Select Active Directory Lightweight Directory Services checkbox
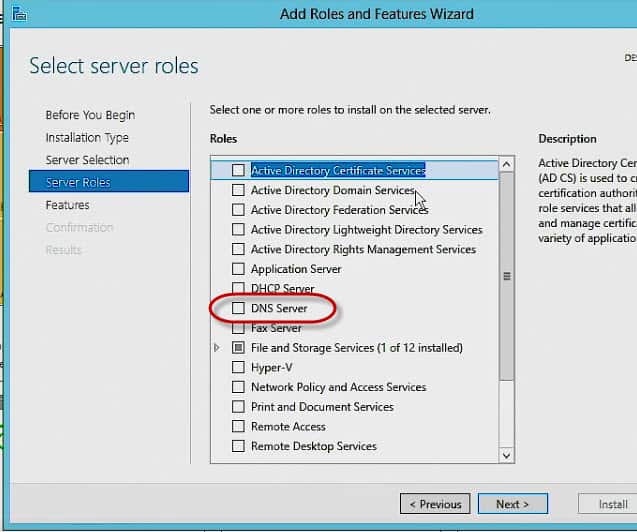637x532 pixels. 238,229
